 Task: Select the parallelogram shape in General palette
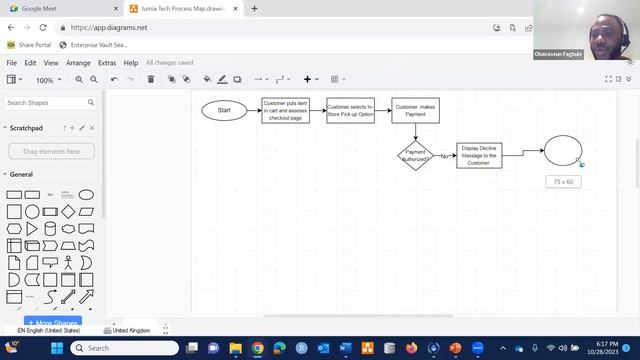point(86,212)
